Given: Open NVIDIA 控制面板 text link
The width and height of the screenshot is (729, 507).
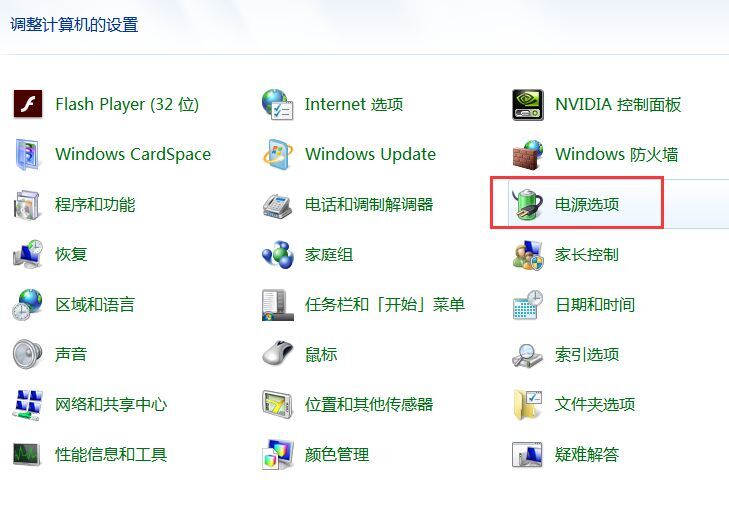Looking at the screenshot, I should pyautogui.click(x=618, y=104).
